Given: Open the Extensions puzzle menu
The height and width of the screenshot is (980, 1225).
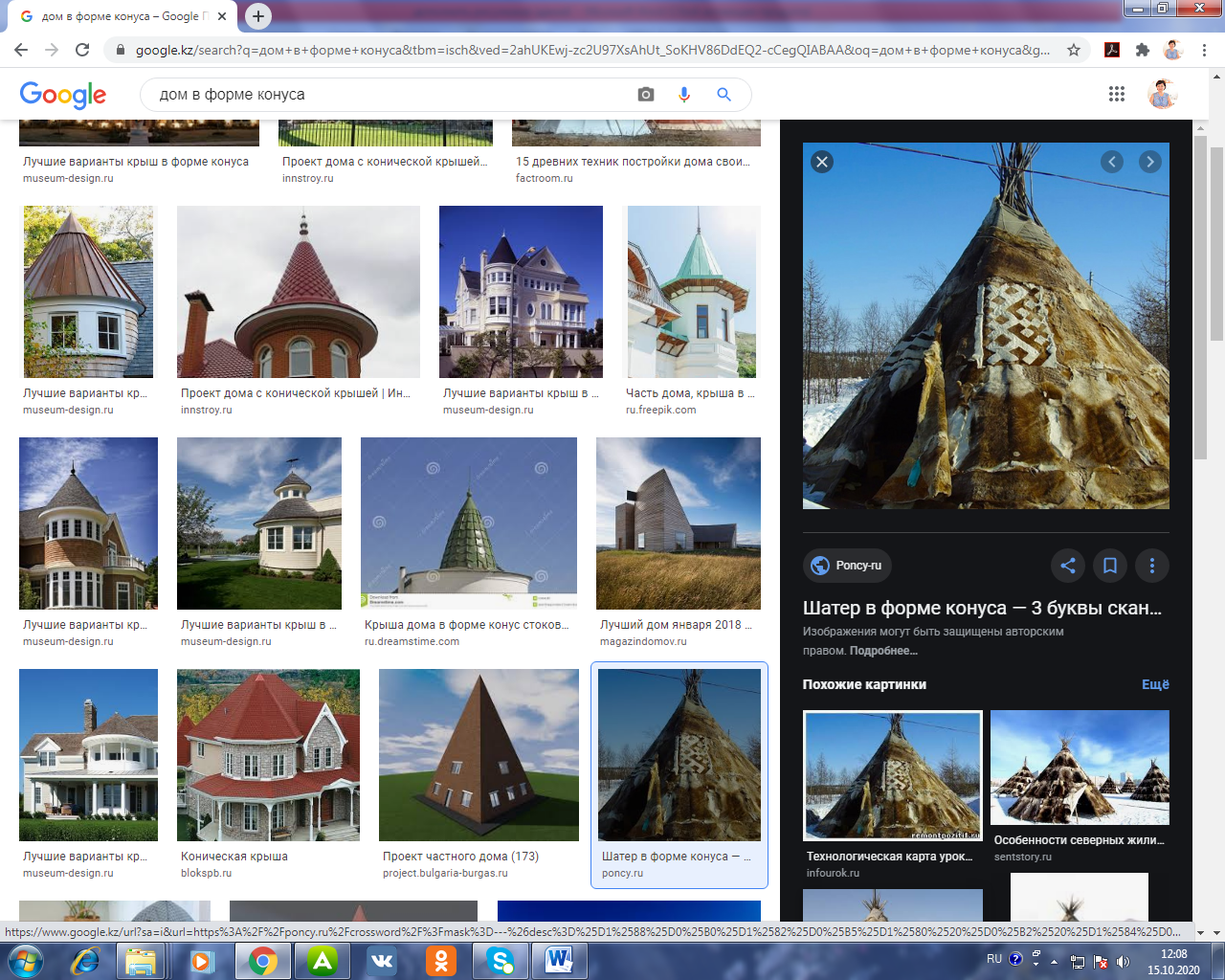Looking at the screenshot, I should [1142, 50].
